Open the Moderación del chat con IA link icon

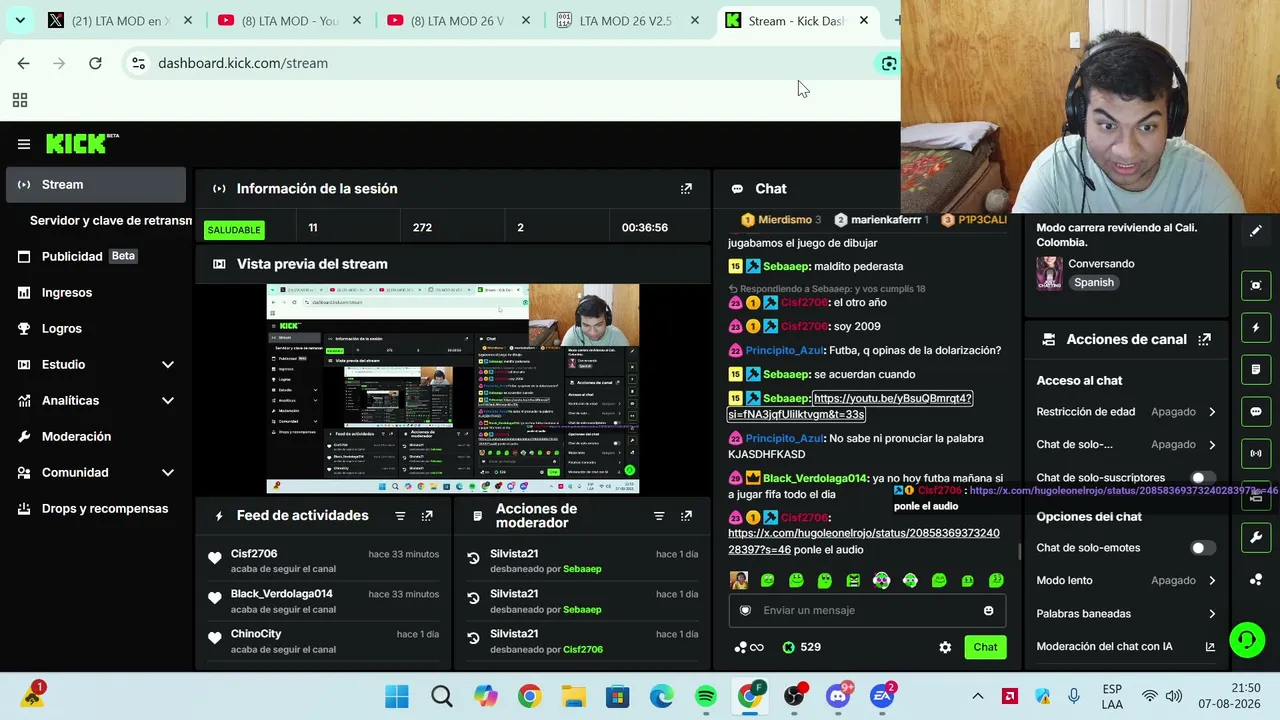1210,647
